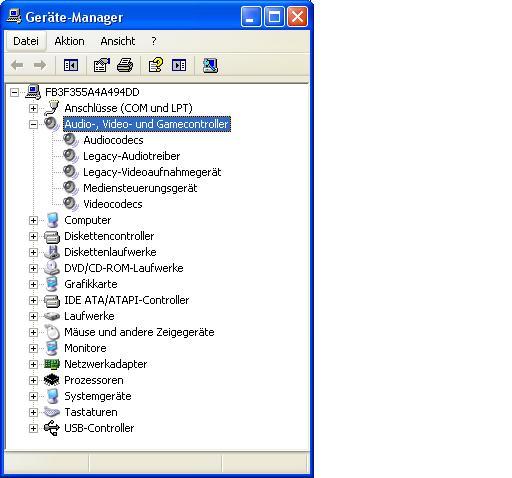The height and width of the screenshot is (478, 512).
Task: Expand the Netzwerkadapter node
Action: pos(33,364)
